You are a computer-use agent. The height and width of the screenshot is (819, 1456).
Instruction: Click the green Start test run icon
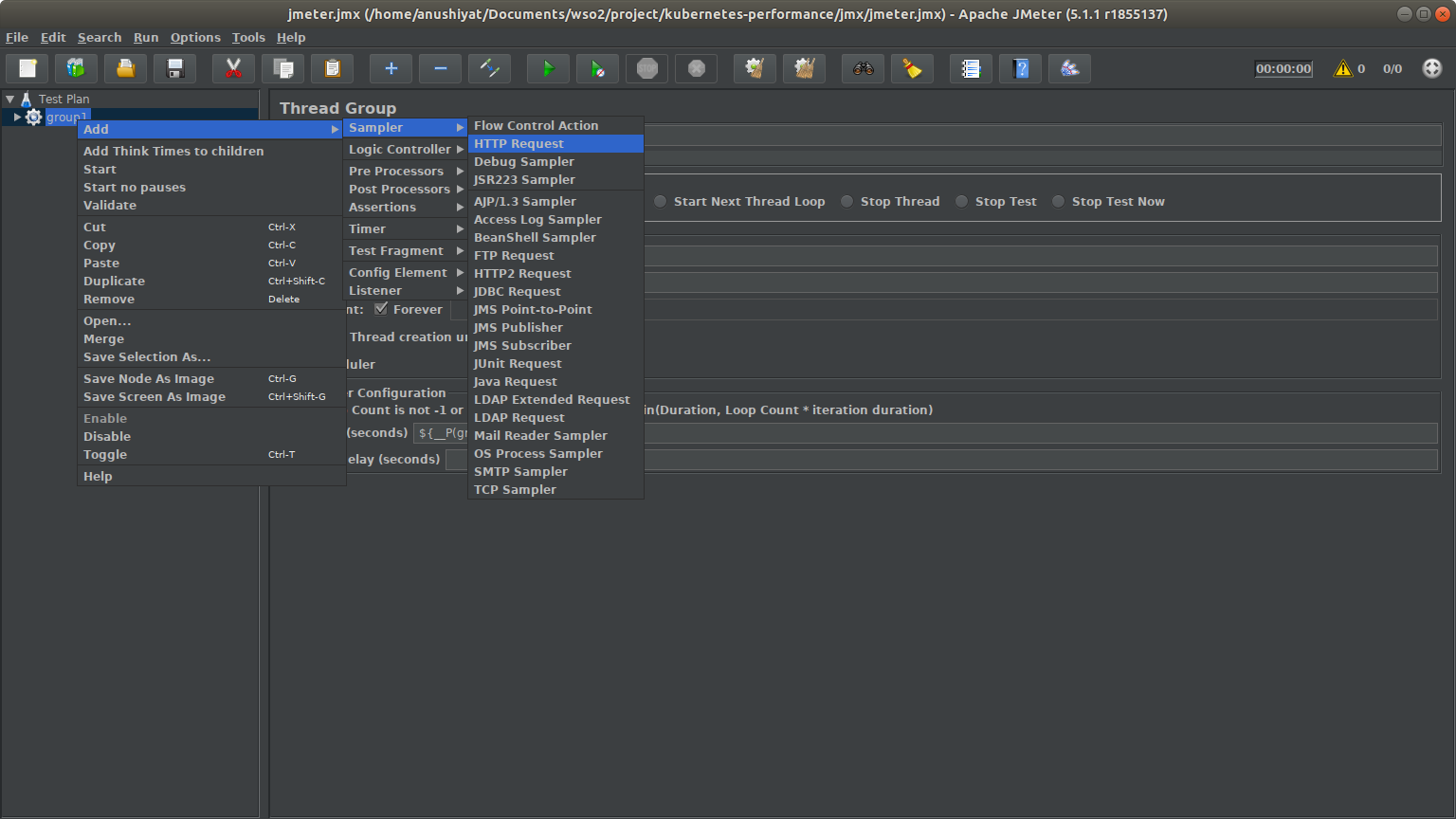(548, 68)
